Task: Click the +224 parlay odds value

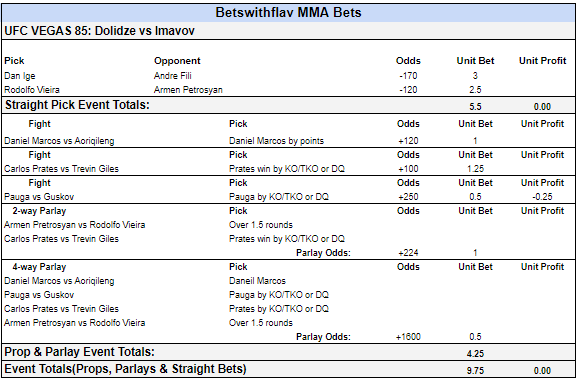Action: coord(408,253)
